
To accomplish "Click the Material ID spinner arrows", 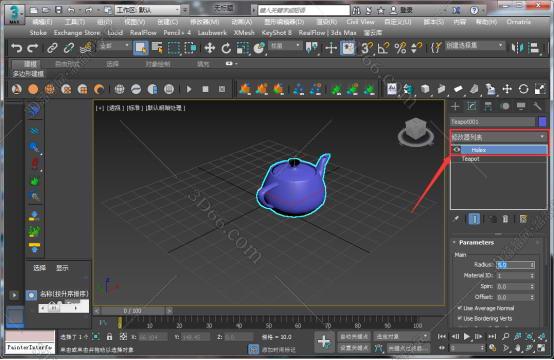I will (x=532, y=276).
